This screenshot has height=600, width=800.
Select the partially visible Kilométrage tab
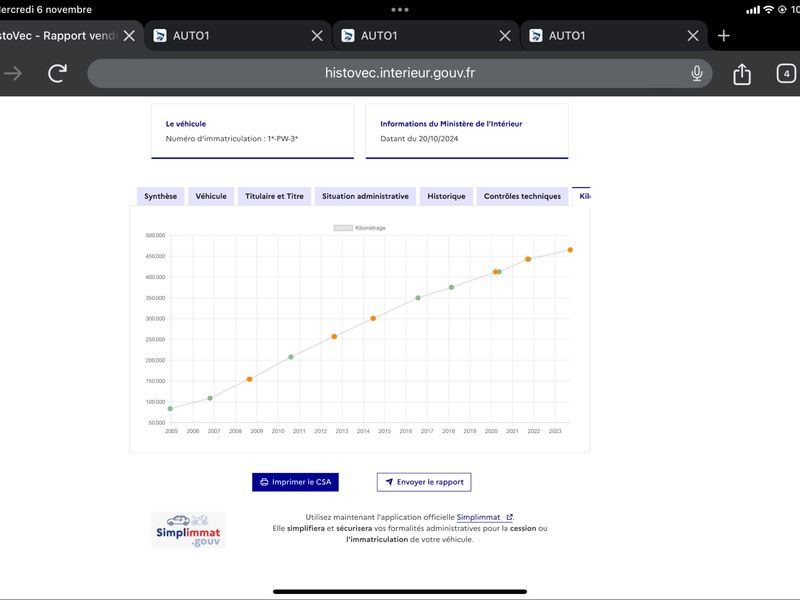pos(582,196)
